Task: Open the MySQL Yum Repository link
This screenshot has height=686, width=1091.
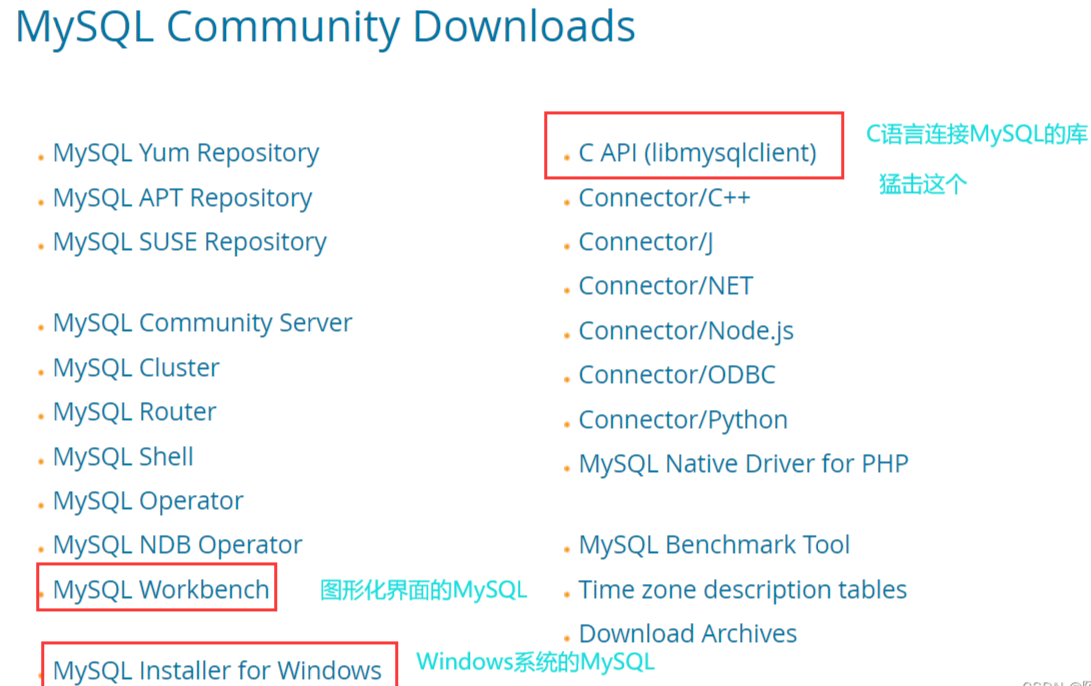Action: 186,154
